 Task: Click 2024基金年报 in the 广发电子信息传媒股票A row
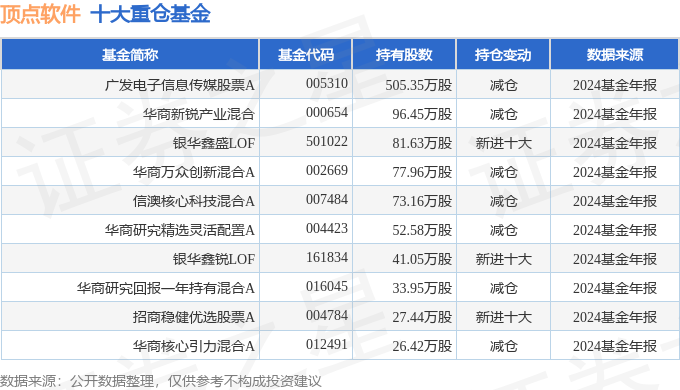tap(615, 85)
